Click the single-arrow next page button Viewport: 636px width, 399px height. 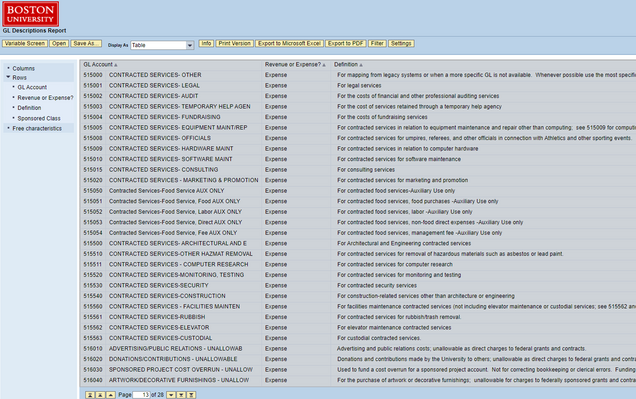[x=171, y=395]
